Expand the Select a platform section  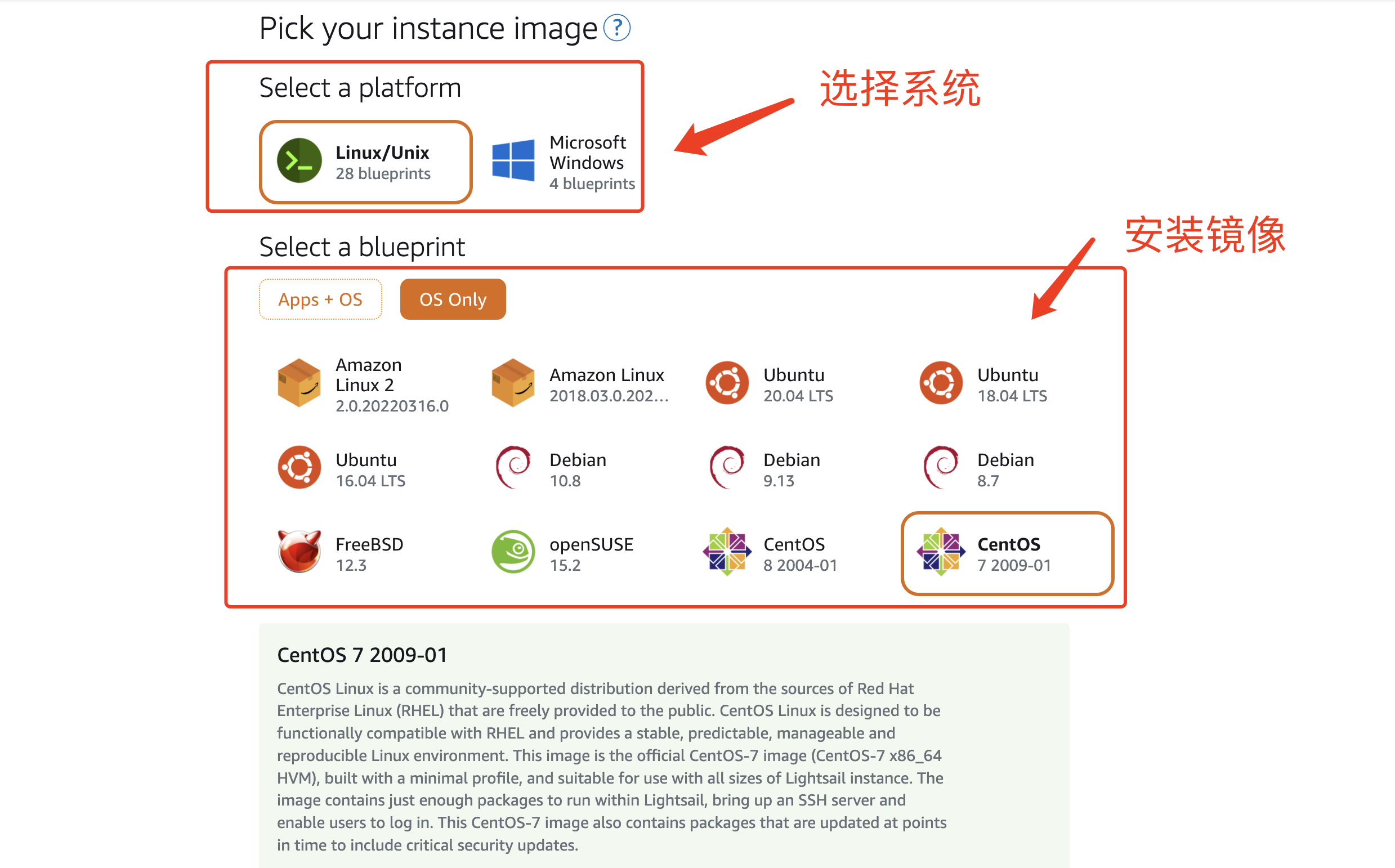[x=363, y=90]
